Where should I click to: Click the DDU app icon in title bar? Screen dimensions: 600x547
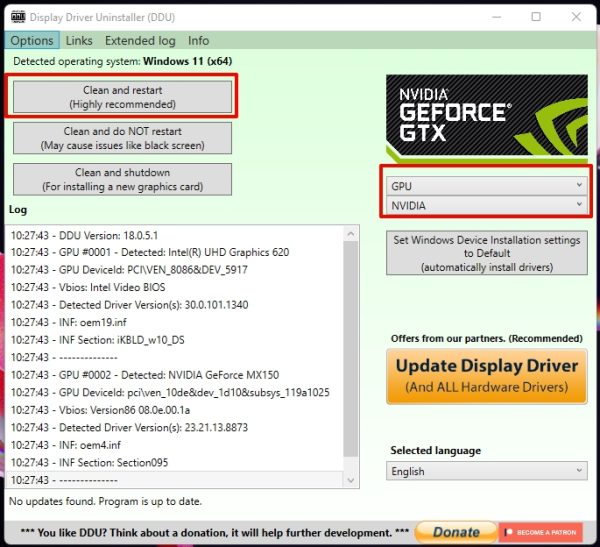(x=18, y=17)
